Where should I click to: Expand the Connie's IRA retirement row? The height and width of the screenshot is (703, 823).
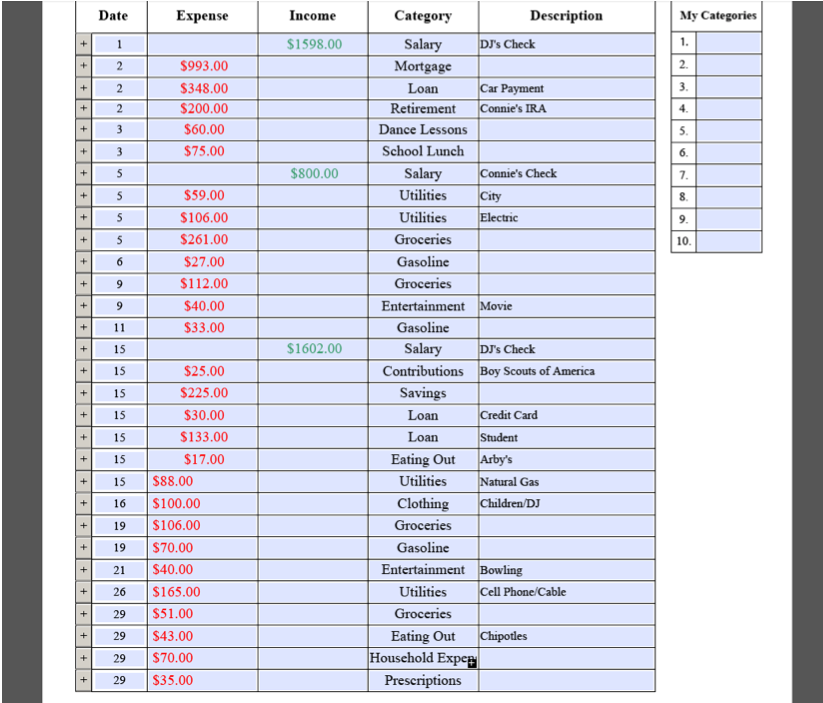point(83,109)
